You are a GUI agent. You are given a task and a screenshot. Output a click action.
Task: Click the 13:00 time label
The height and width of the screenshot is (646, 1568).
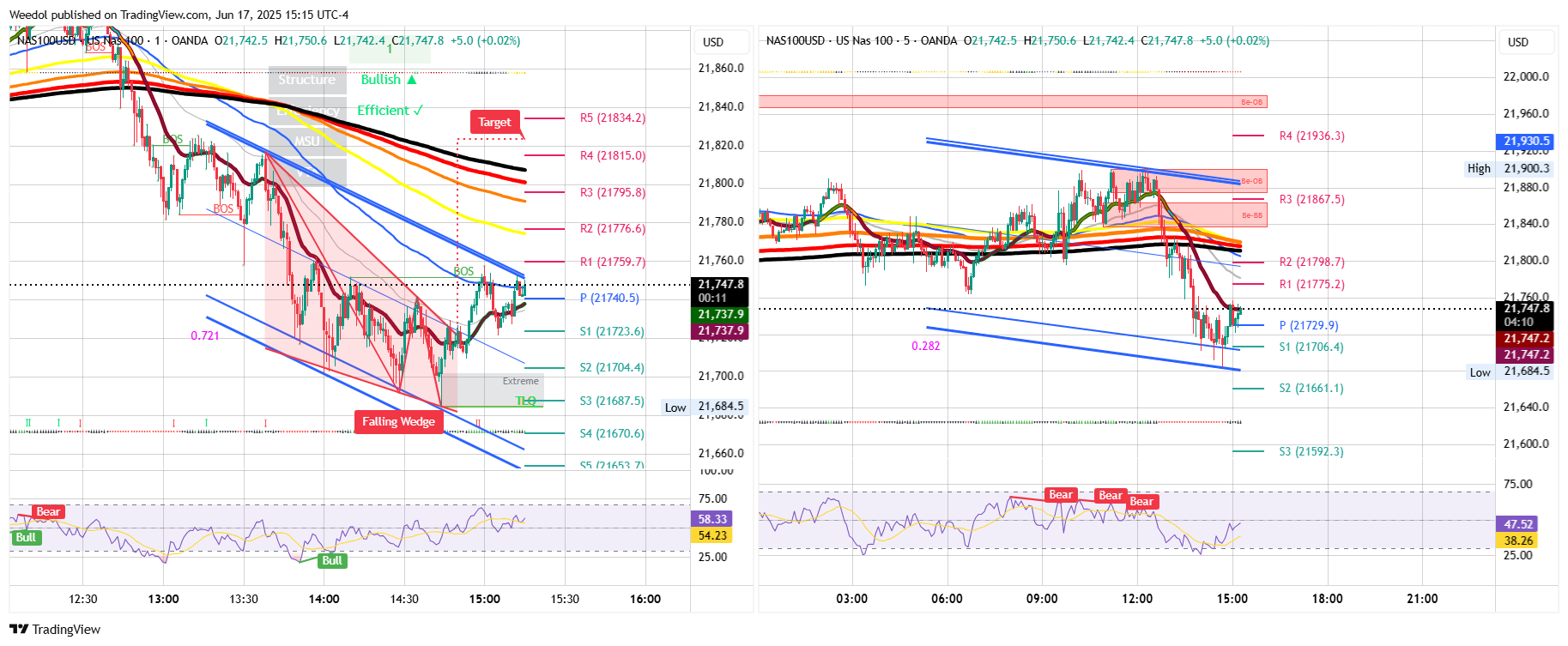[x=163, y=599]
